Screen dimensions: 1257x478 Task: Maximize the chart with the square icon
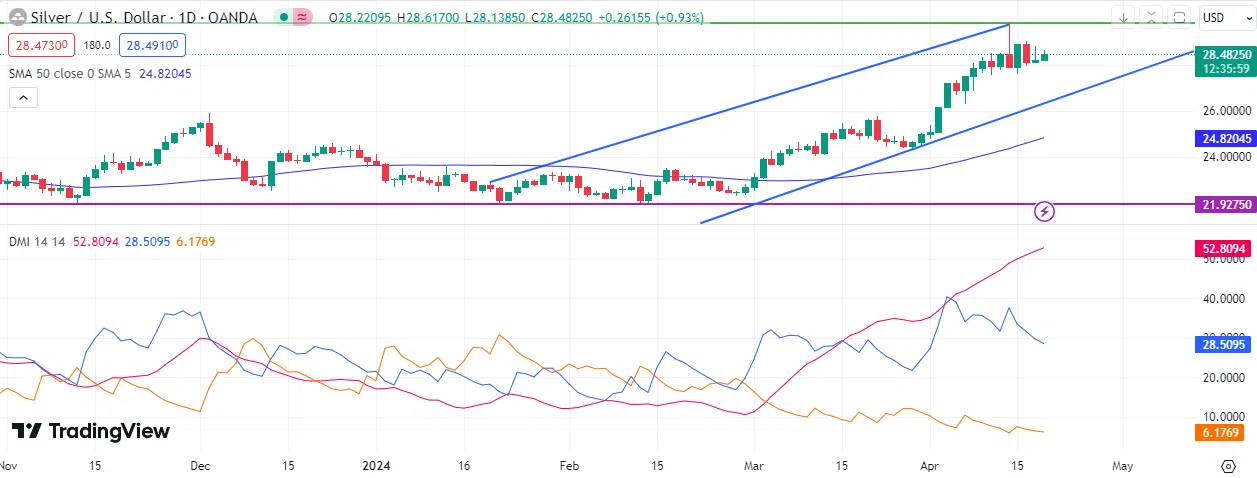[x=1179, y=18]
